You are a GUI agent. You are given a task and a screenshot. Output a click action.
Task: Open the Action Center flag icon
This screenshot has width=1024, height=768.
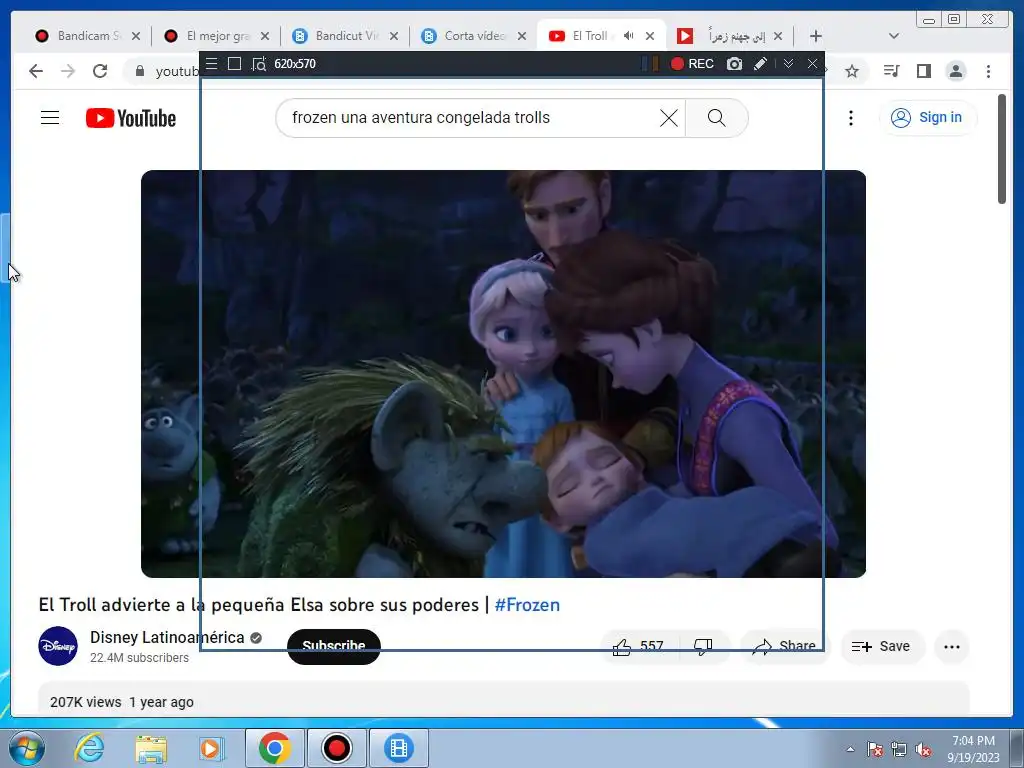pyautogui.click(x=875, y=750)
